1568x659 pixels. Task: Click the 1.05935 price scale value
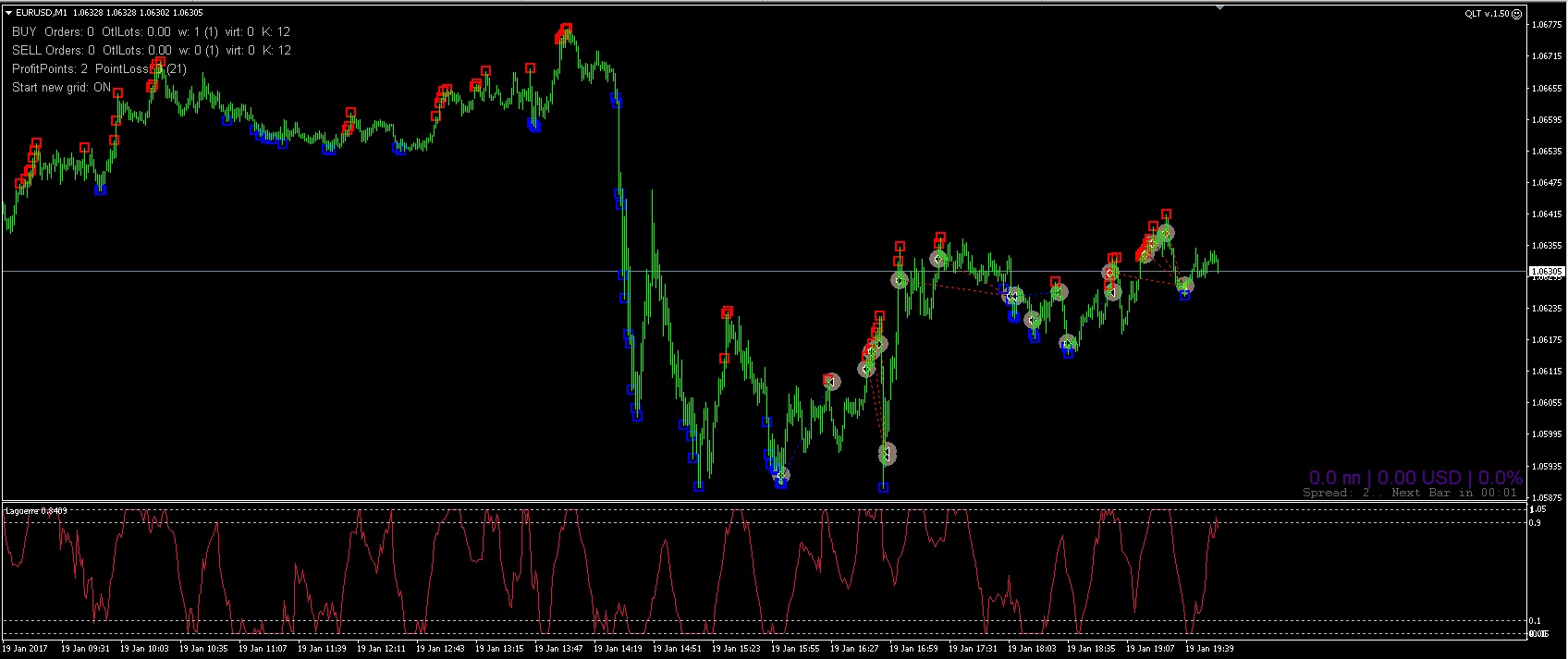(x=1547, y=466)
